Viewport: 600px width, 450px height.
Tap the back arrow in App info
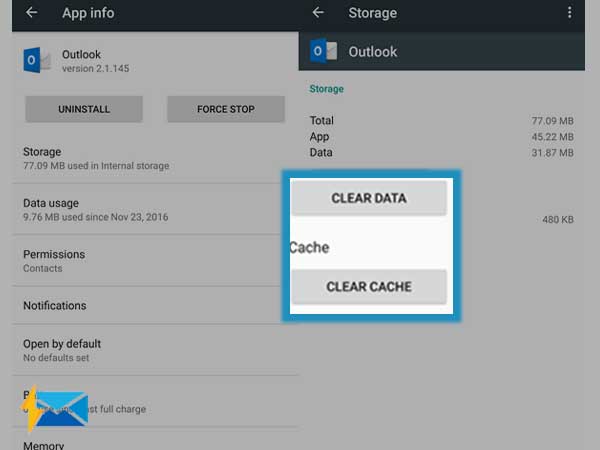31,13
